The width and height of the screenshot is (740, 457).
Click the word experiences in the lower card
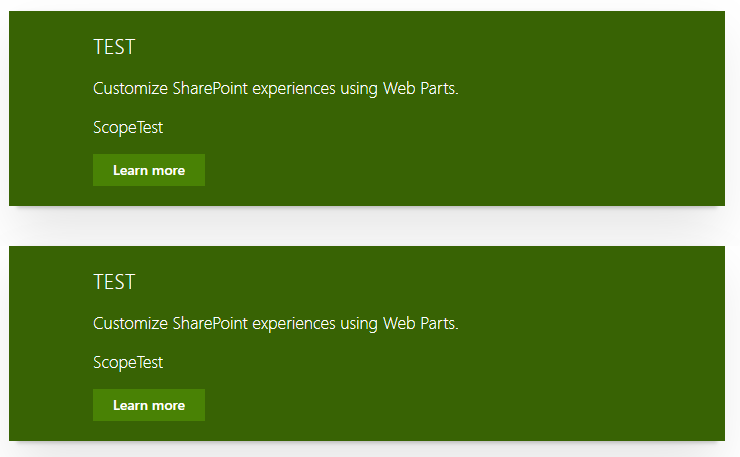[294, 324]
